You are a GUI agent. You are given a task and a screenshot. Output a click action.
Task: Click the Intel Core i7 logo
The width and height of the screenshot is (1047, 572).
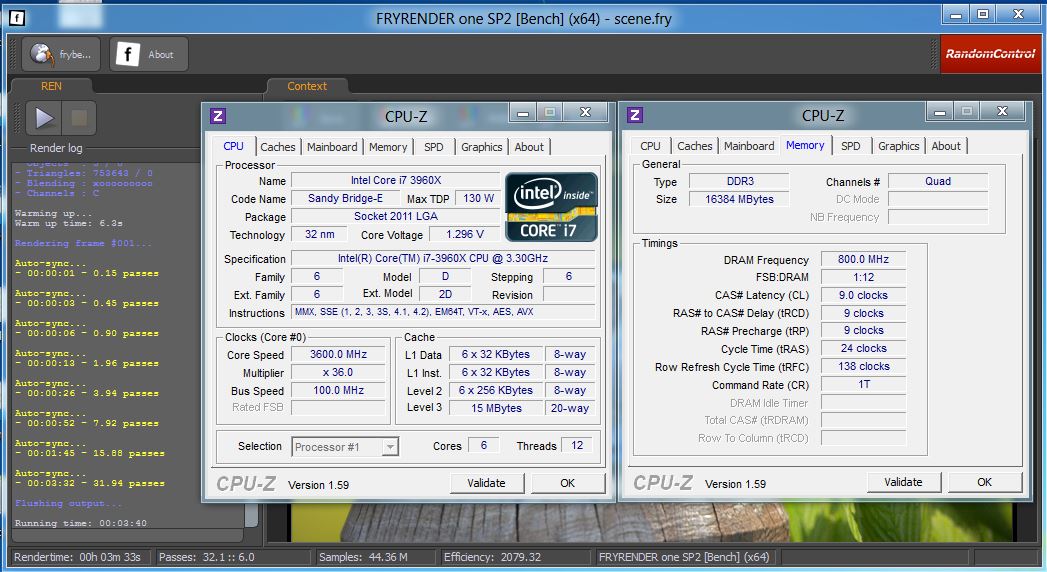[551, 207]
